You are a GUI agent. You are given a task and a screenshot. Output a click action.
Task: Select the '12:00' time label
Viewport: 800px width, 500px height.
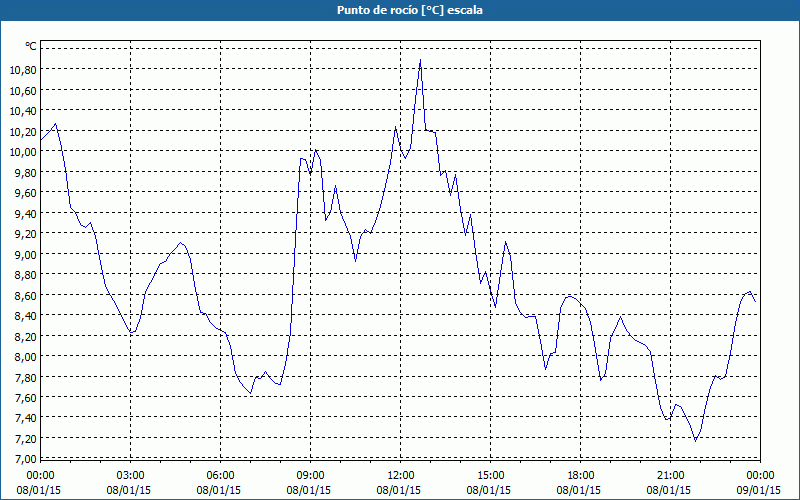401,476
